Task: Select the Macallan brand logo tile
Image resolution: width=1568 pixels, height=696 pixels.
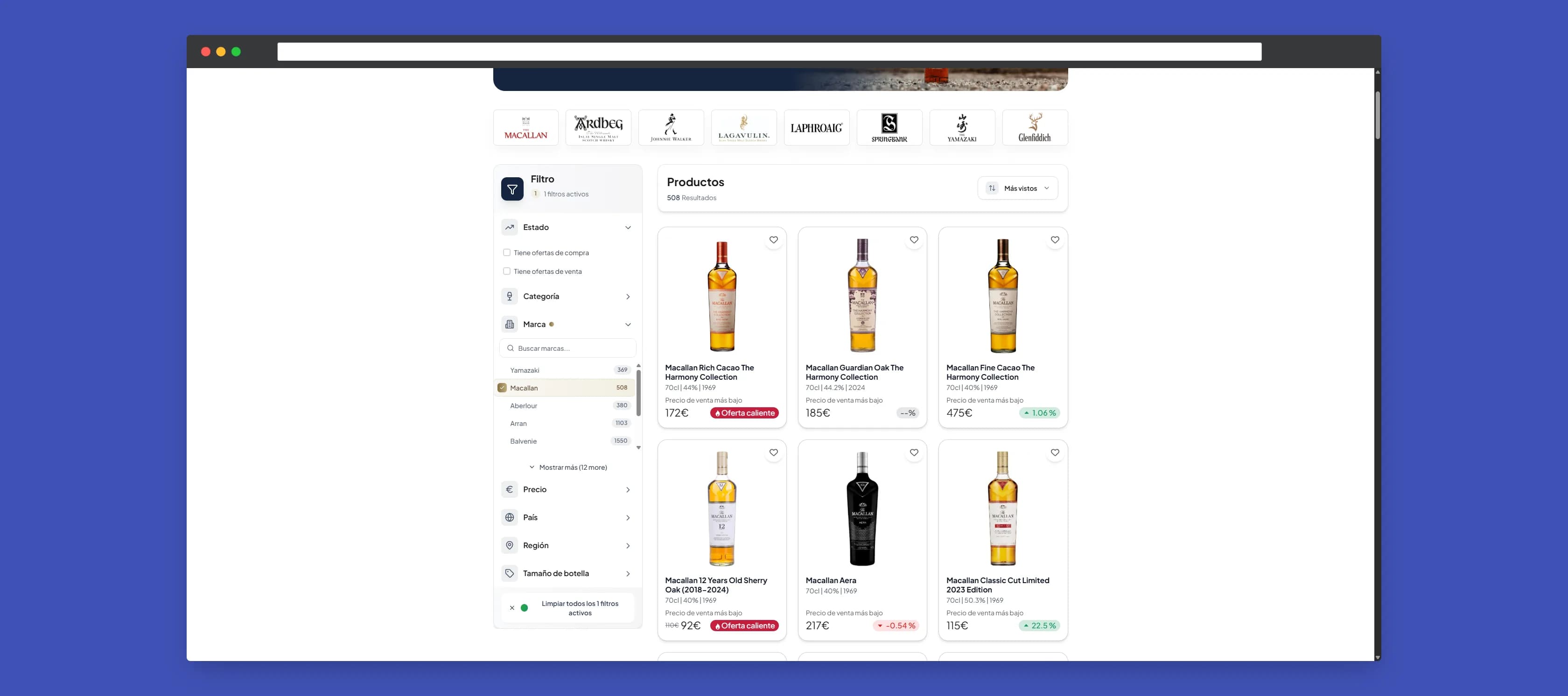Action: [526, 128]
